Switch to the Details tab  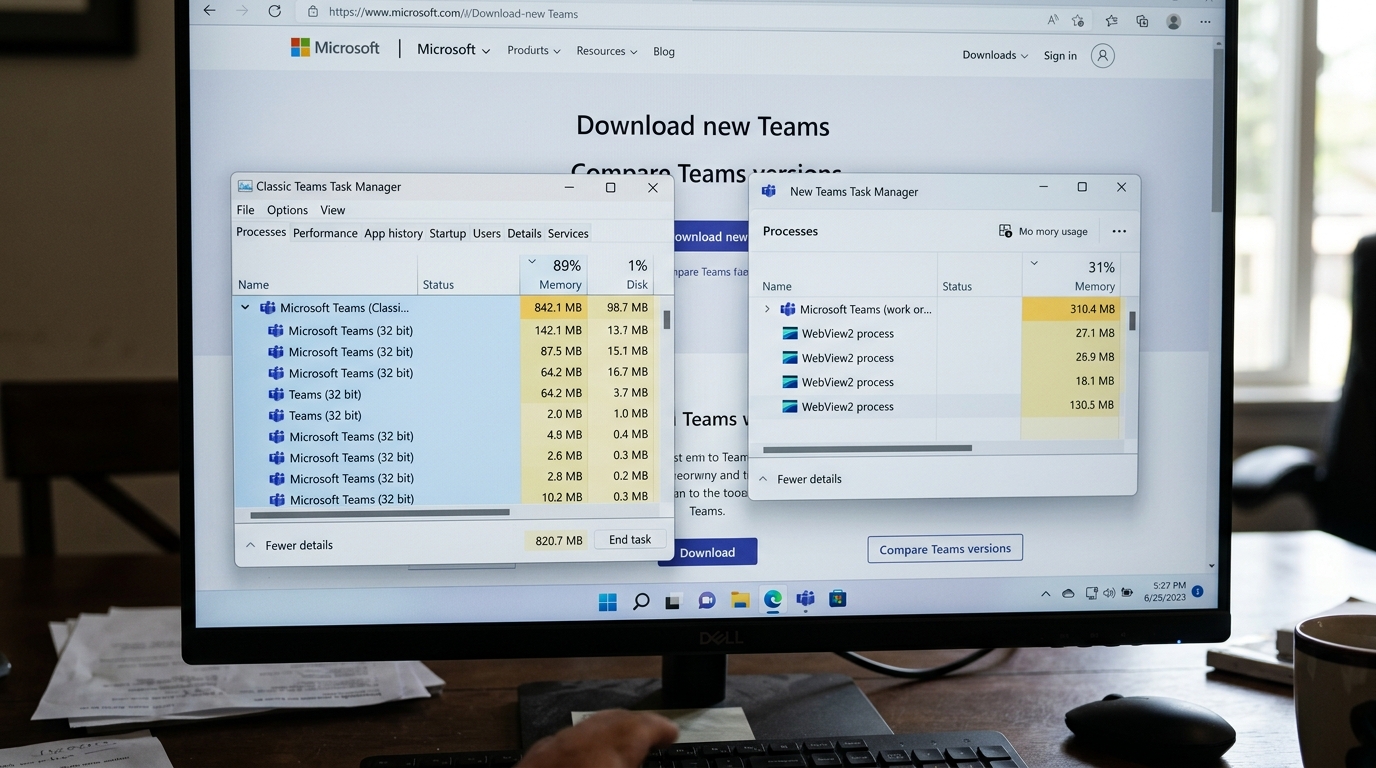(524, 233)
